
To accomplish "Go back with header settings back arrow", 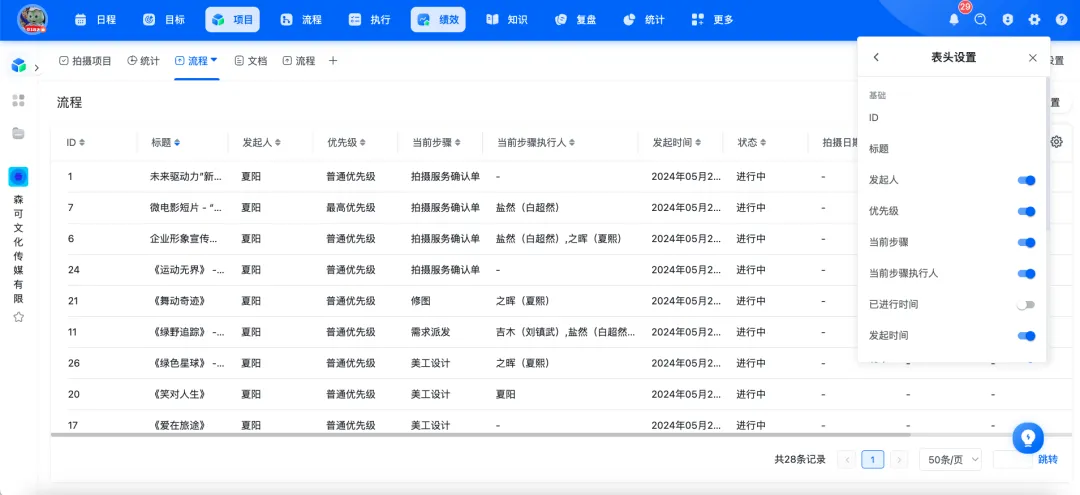I will [x=876, y=58].
